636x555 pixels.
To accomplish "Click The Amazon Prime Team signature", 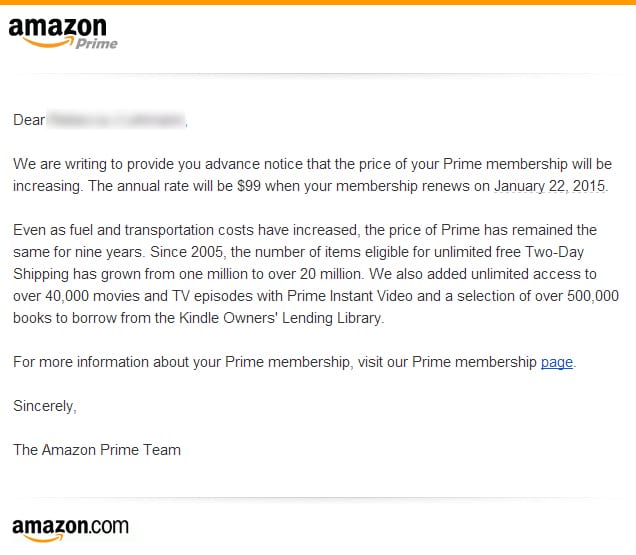I will (97, 450).
